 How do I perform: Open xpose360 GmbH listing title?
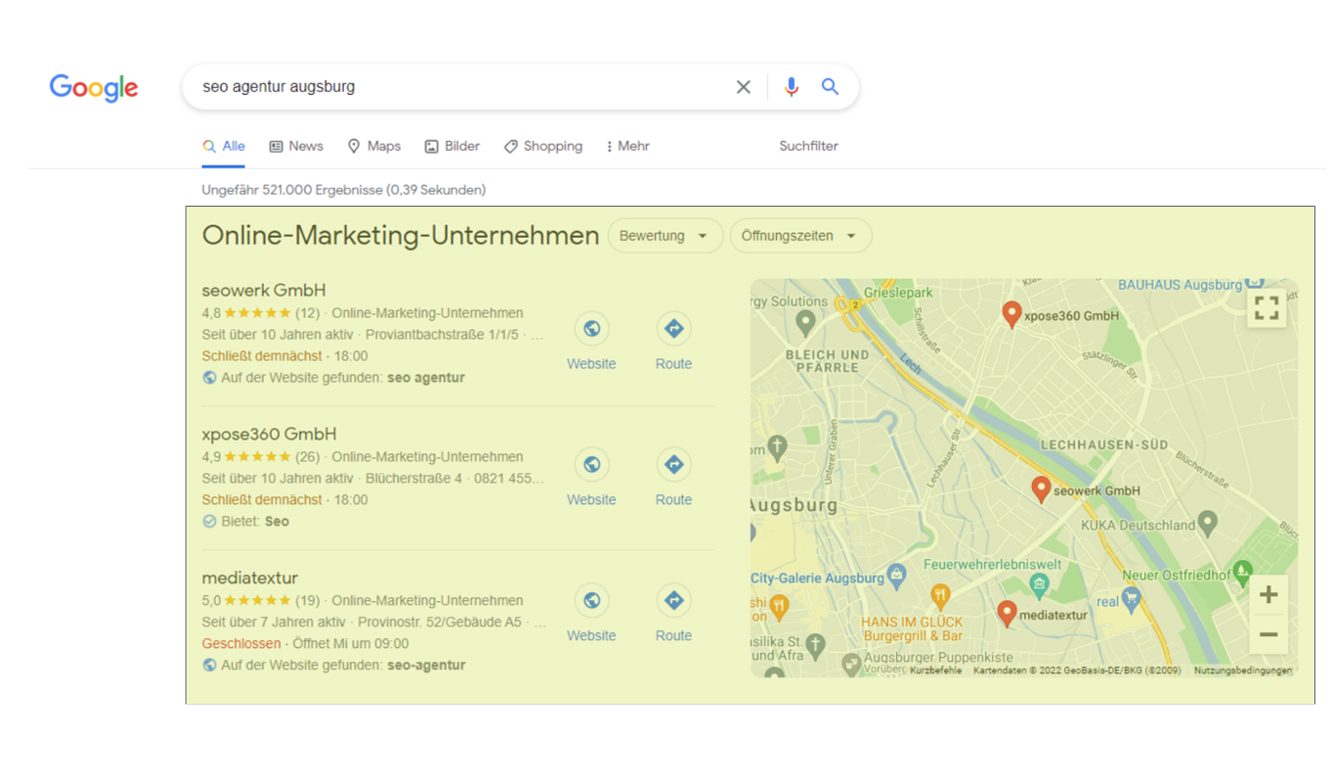[269, 434]
